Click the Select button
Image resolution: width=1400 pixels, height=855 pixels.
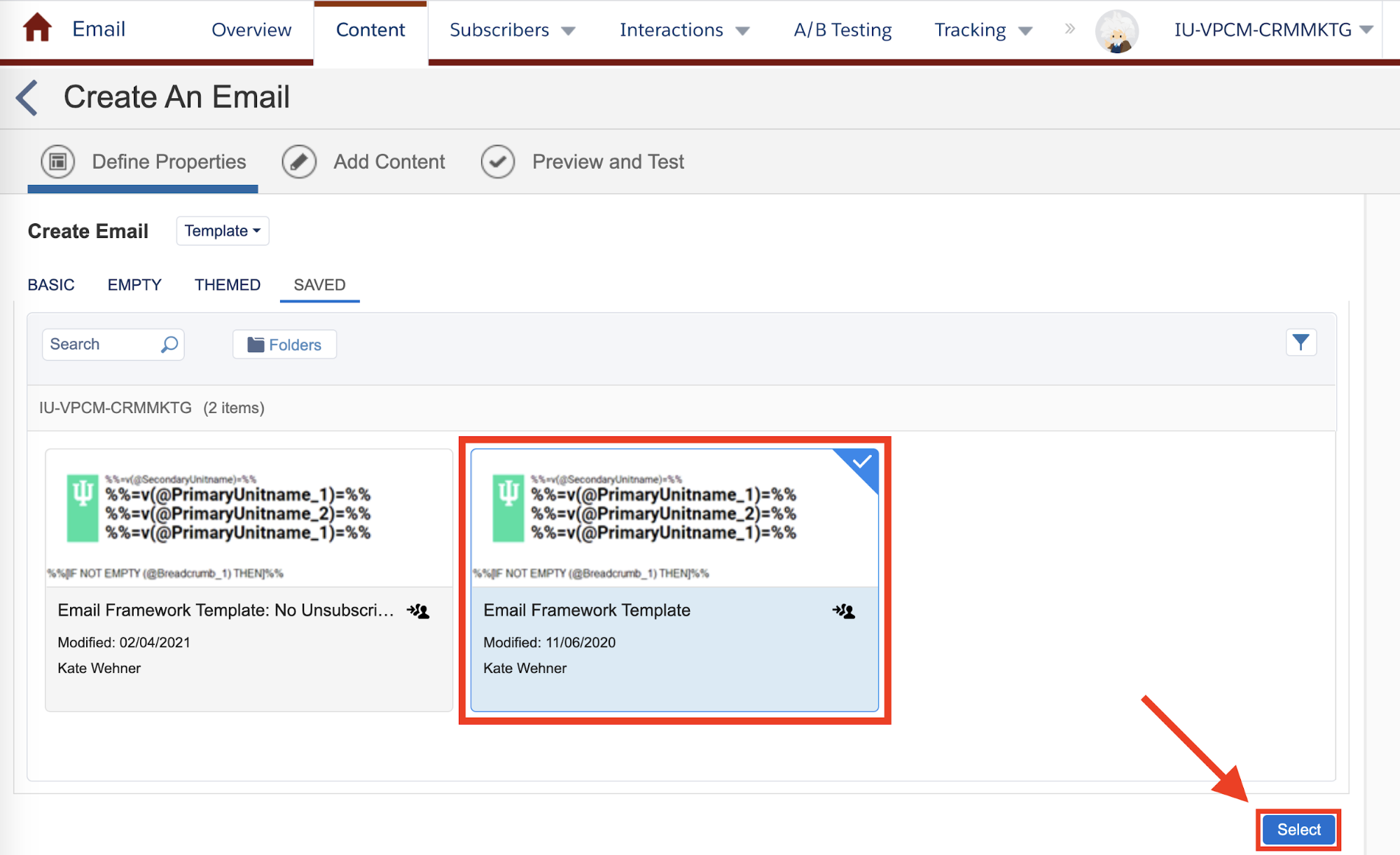(1298, 830)
